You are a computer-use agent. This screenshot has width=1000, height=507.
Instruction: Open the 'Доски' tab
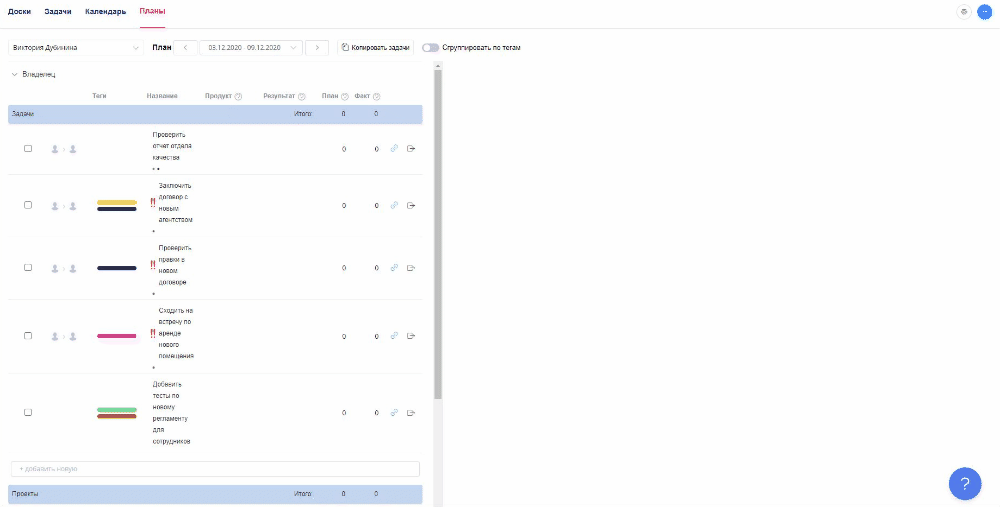pyautogui.click(x=19, y=11)
